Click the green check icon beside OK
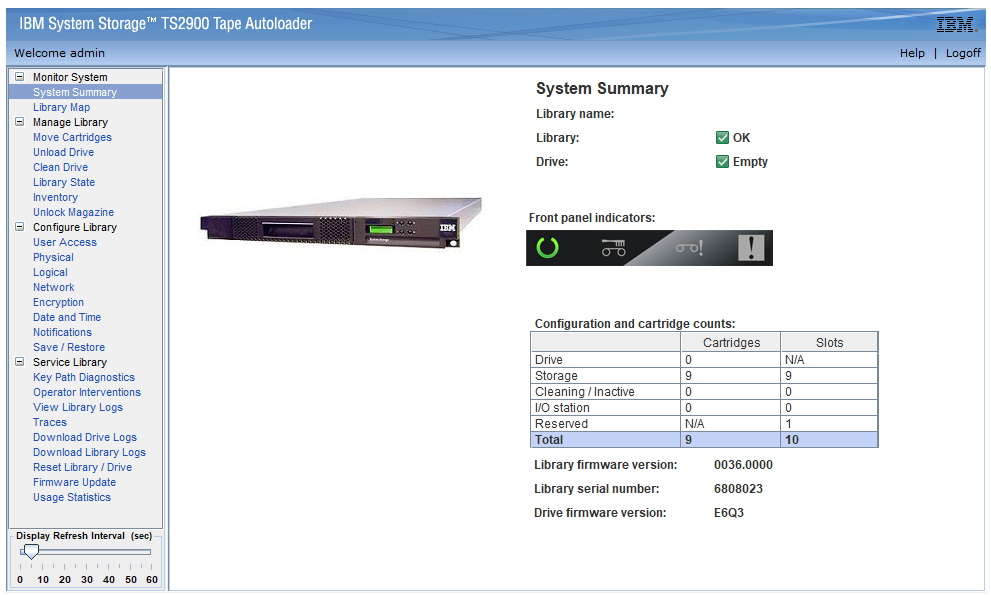This screenshot has height=595, width=991. pyautogui.click(x=722, y=137)
